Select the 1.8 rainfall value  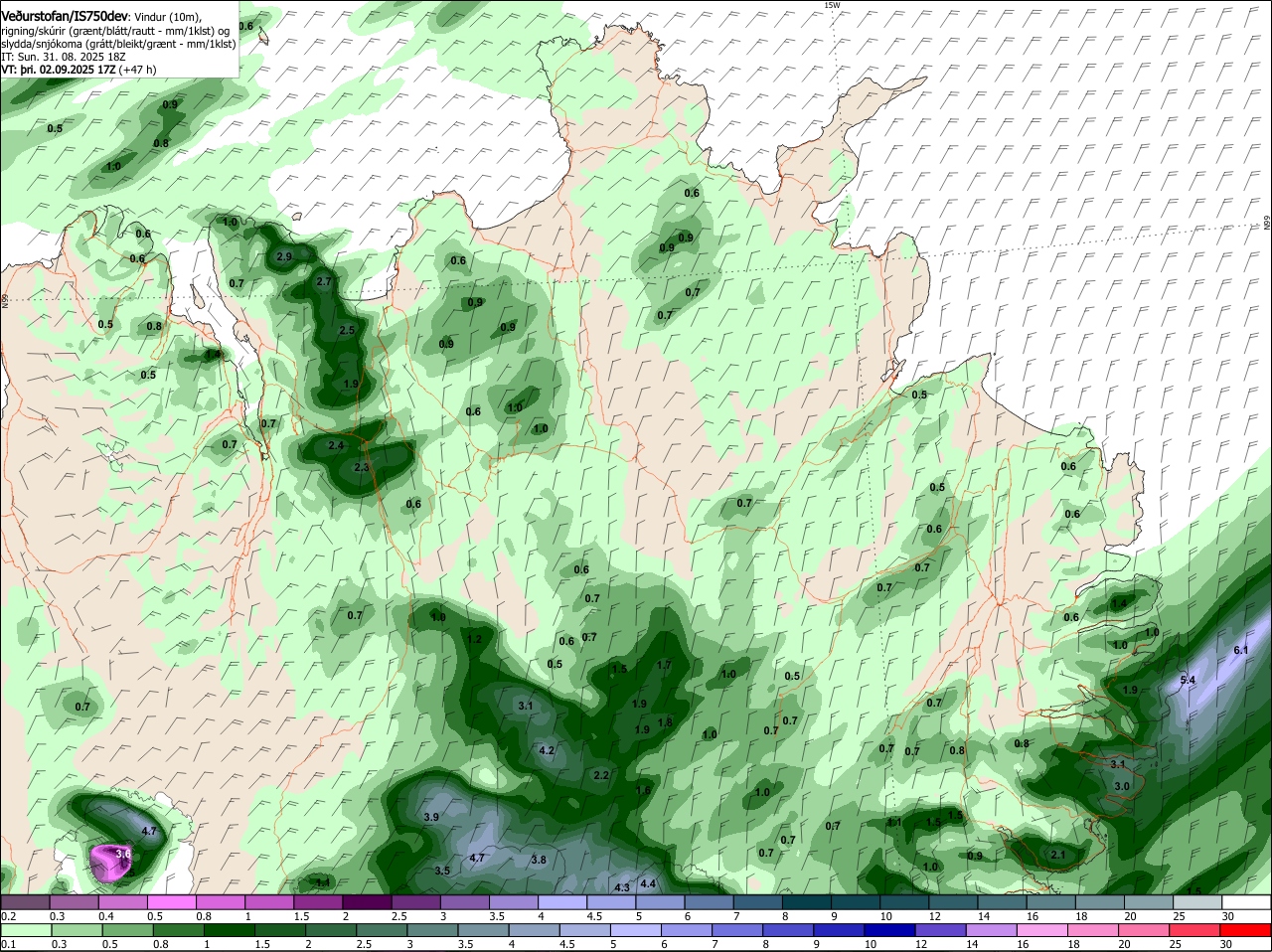point(665,722)
